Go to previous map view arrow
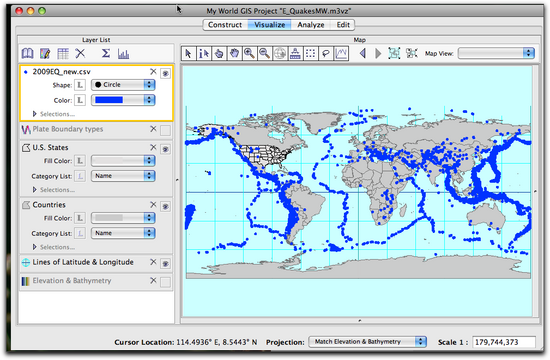This screenshot has height=360, width=550. tap(363, 54)
